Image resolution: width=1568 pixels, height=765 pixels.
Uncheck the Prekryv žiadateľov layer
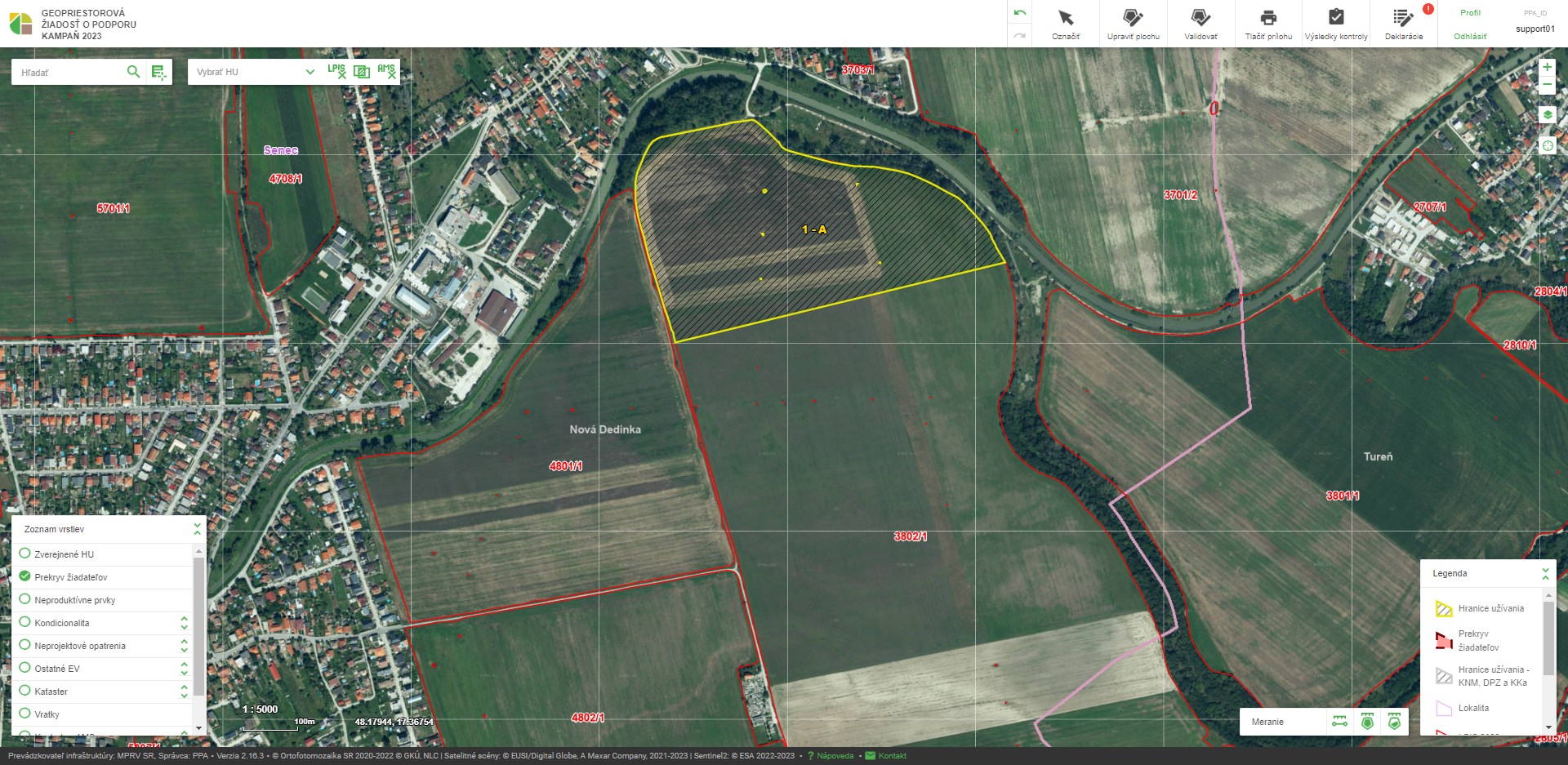coord(24,576)
